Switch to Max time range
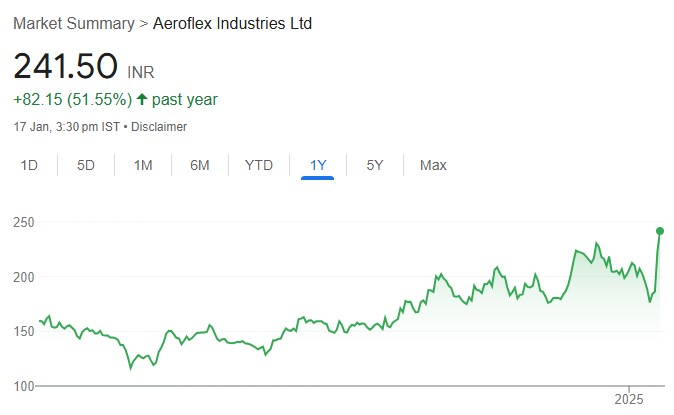The width and height of the screenshot is (674, 415). (433, 165)
